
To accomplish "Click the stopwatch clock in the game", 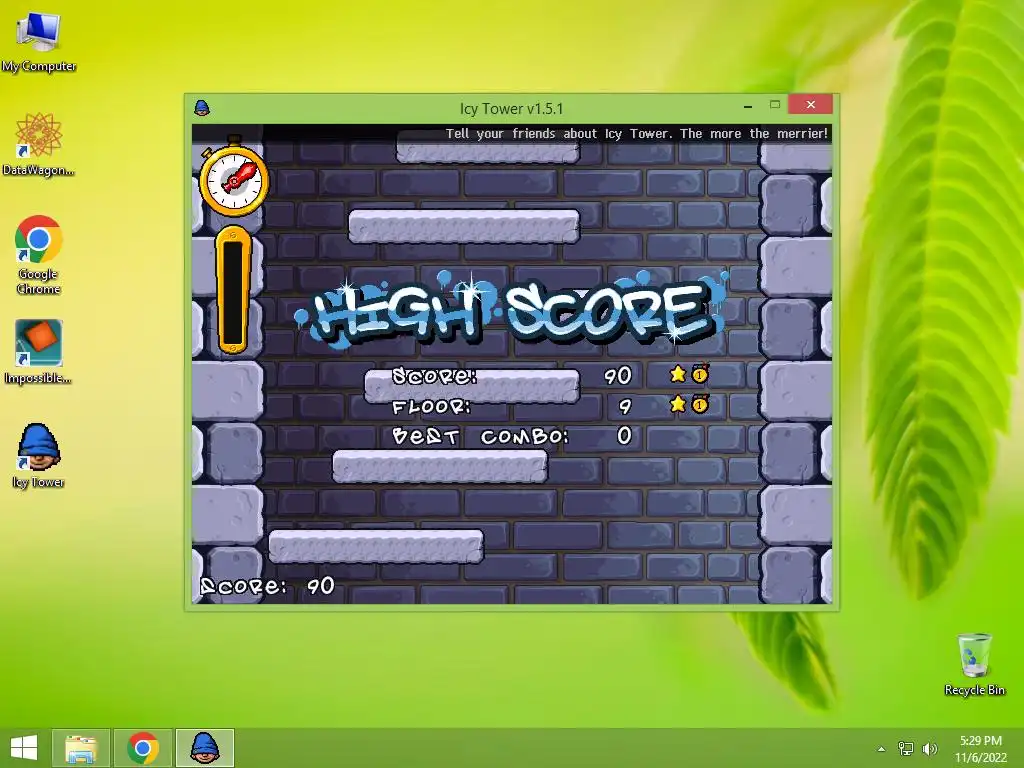I will 234,177.
